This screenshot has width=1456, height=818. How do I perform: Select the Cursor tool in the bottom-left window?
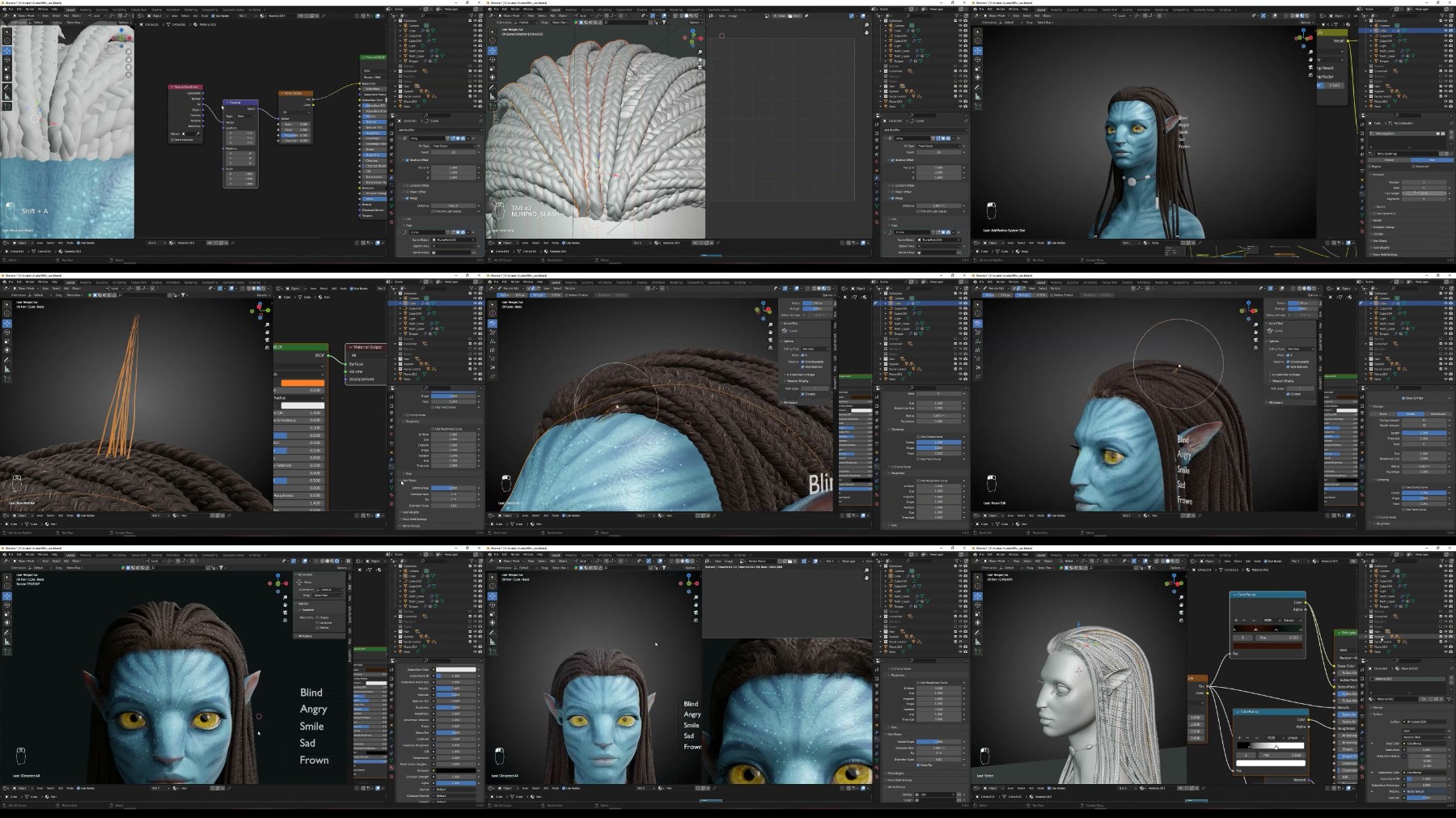tap(7, 587)
